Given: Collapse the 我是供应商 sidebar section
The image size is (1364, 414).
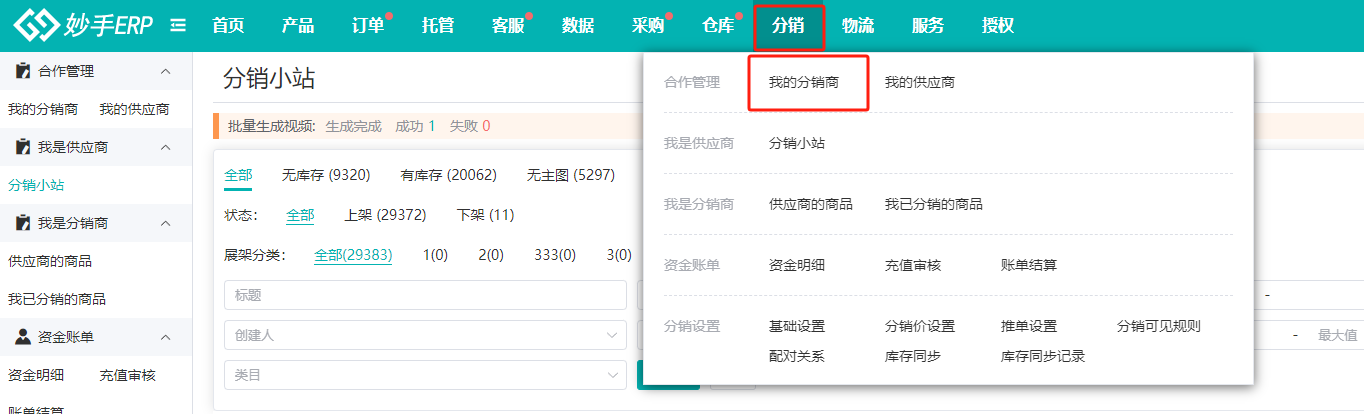Looking at the screenshot, I should coord(166,147).
